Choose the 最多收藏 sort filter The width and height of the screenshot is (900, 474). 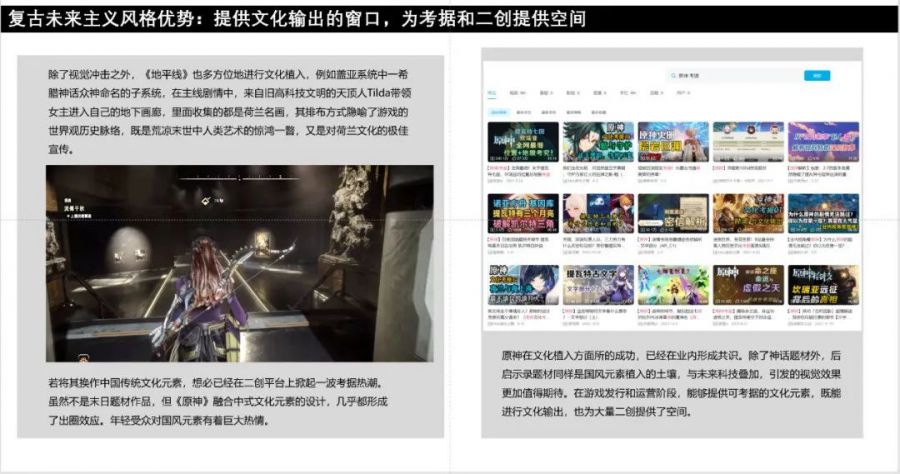pos(599,112)
